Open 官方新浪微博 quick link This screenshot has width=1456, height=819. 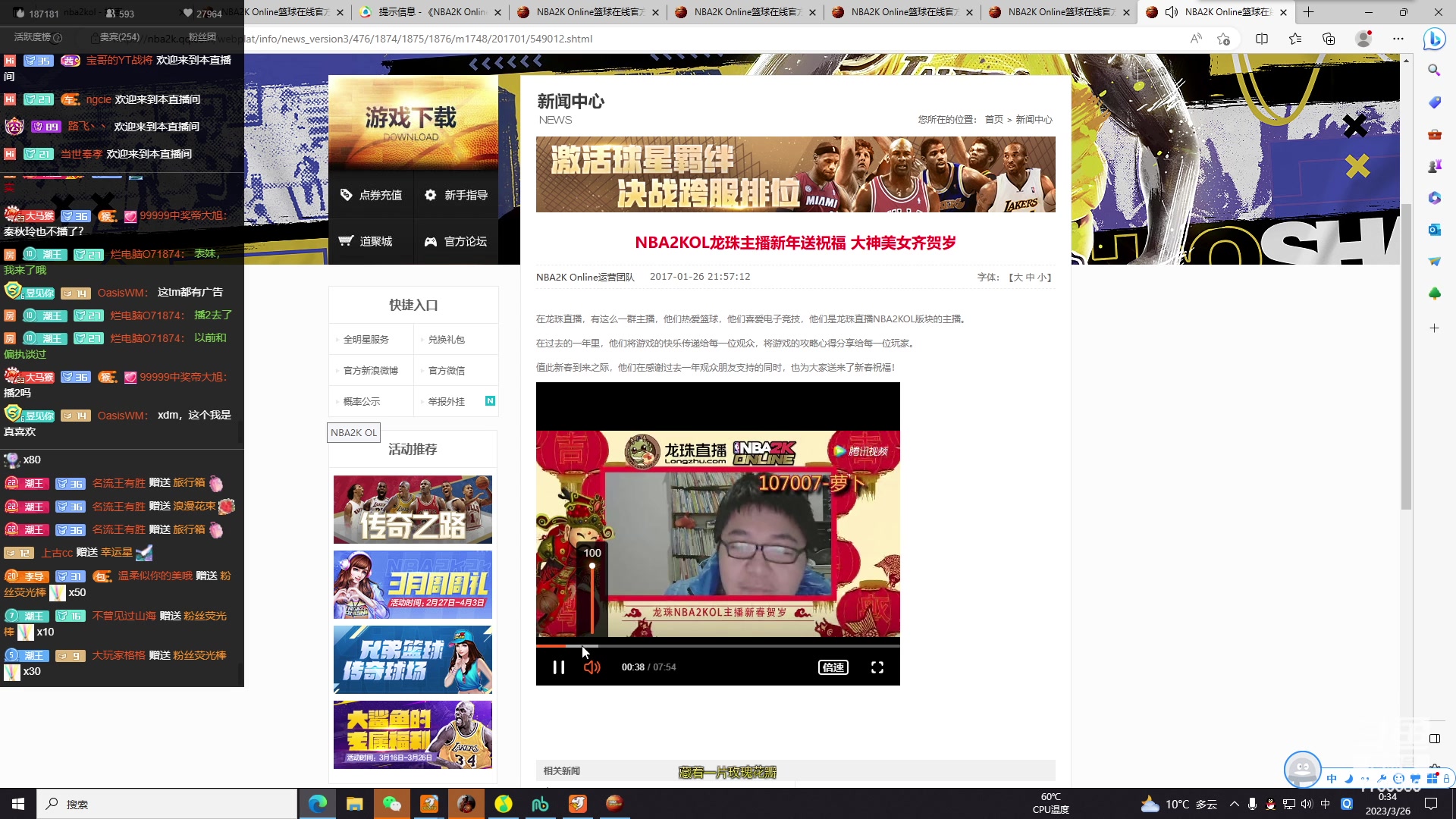tap(371, 371)
